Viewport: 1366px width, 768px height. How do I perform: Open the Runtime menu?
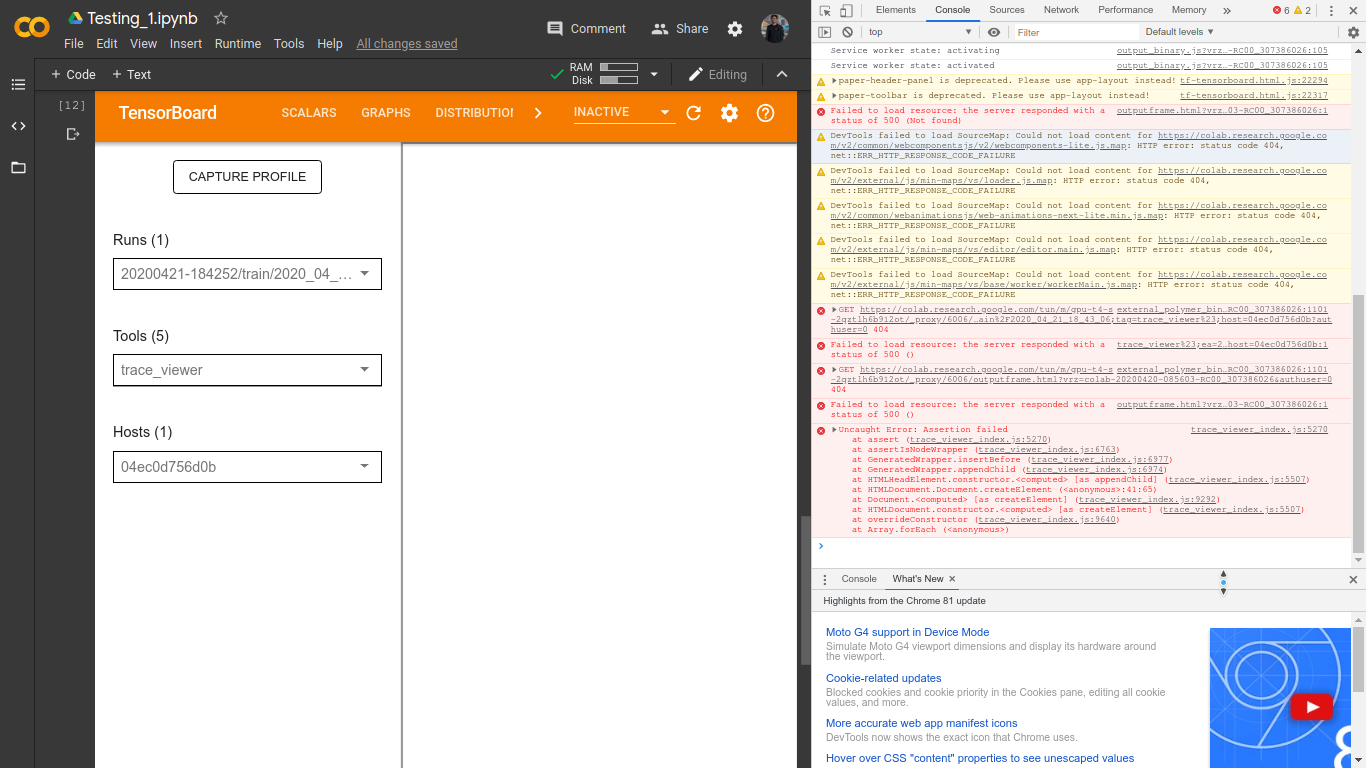(238, 44)
